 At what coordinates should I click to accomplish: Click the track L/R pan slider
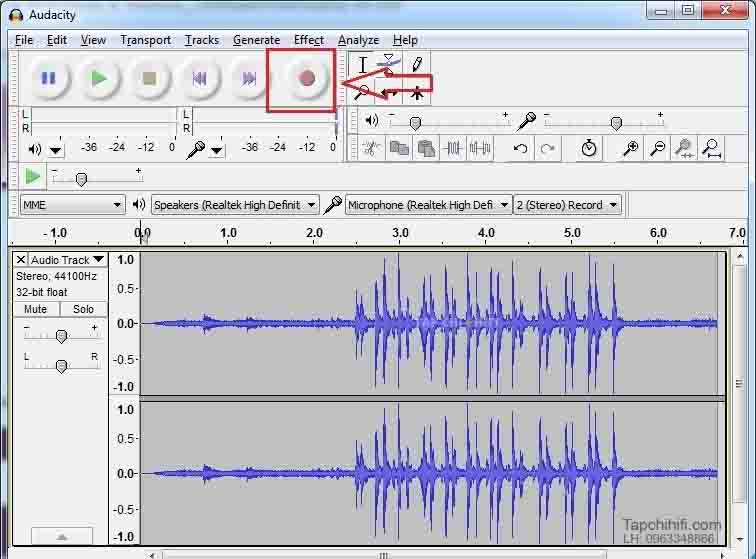(x=61, y=366)
